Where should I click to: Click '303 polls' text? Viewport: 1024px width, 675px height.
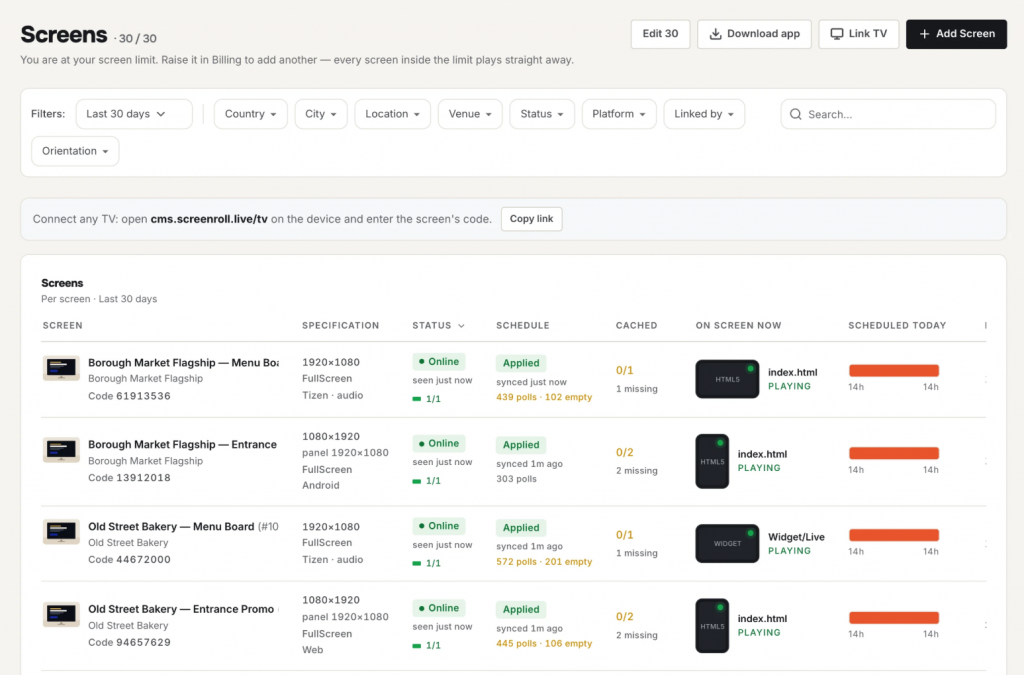click(516, 479)
